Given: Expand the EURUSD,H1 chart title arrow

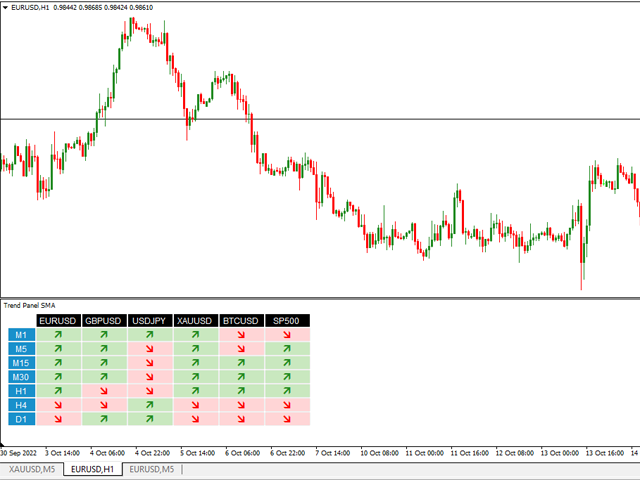Looking at the screenshot, I should (5, 7).
